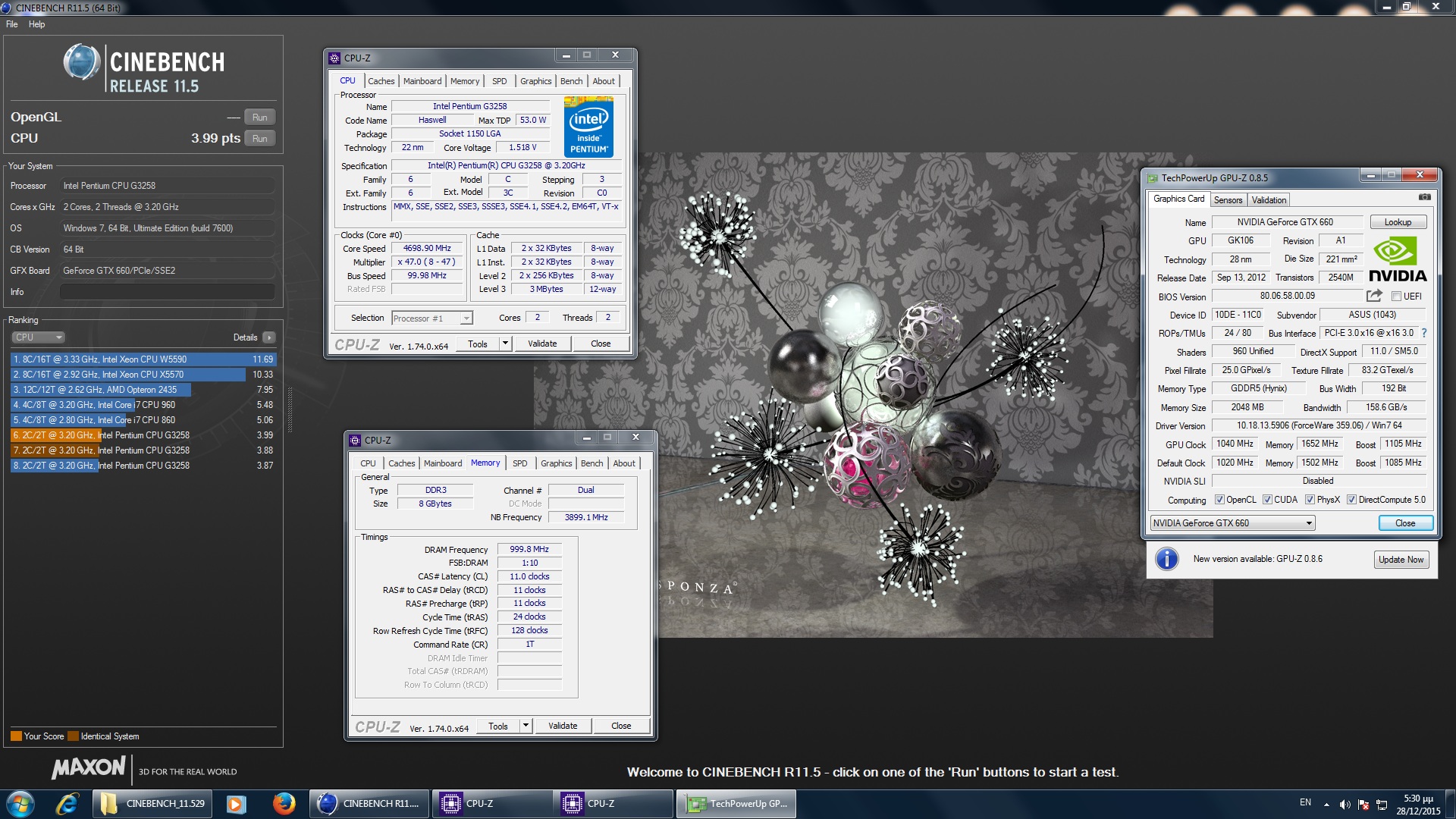Open the CINEBENCH_11.529 folder taskbar item
The image size is (1456, 819).
coord(152,804)
